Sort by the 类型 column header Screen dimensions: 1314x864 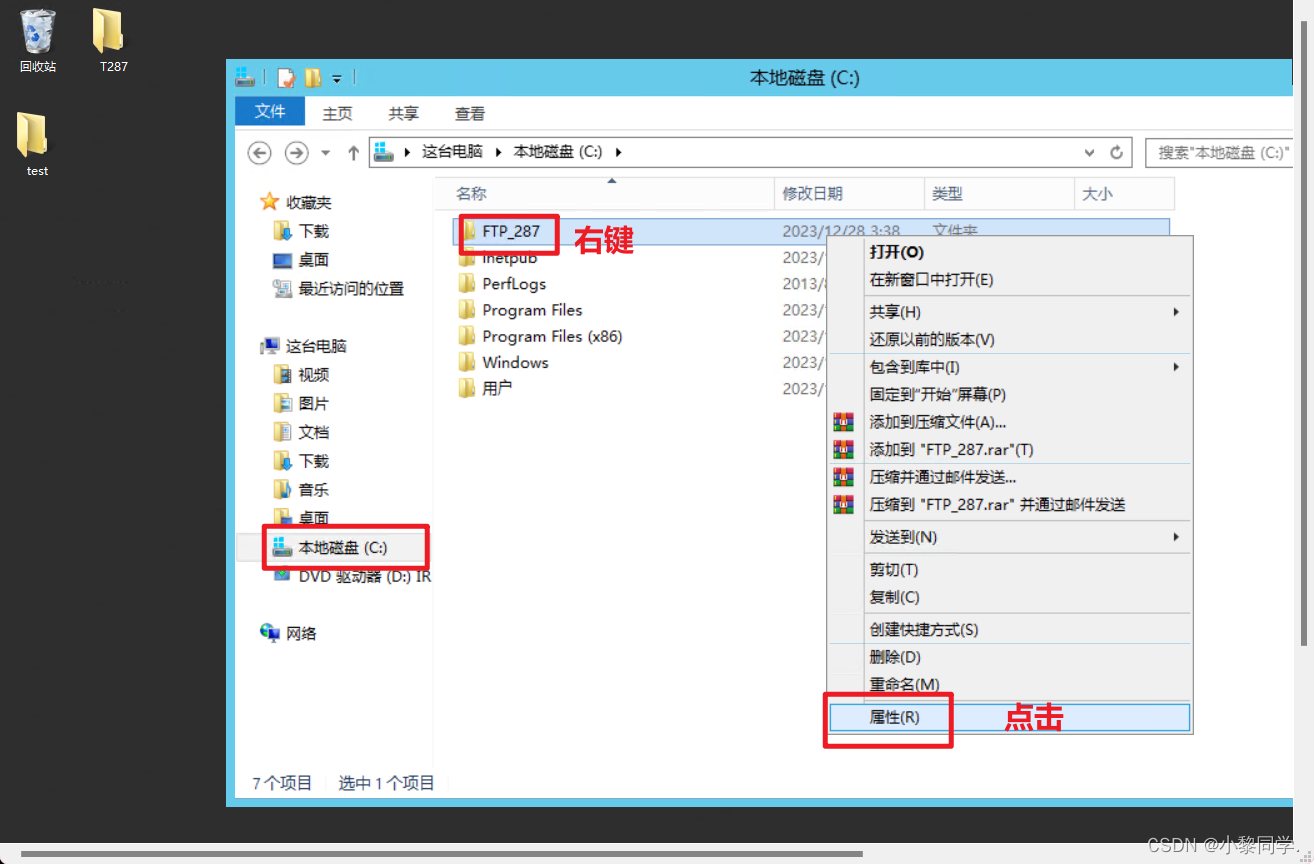pos(999,194)
